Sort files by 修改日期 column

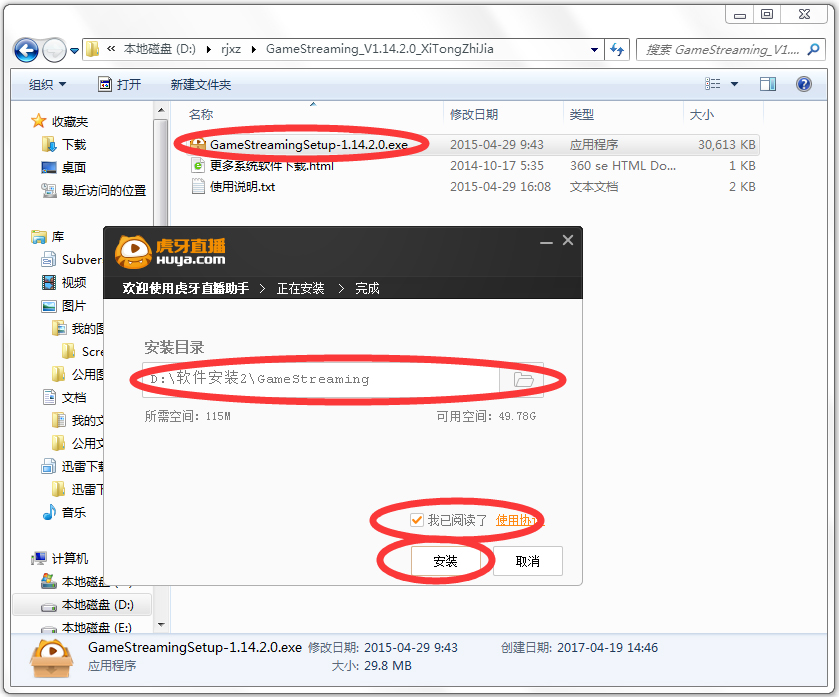(x=474, y=114)
